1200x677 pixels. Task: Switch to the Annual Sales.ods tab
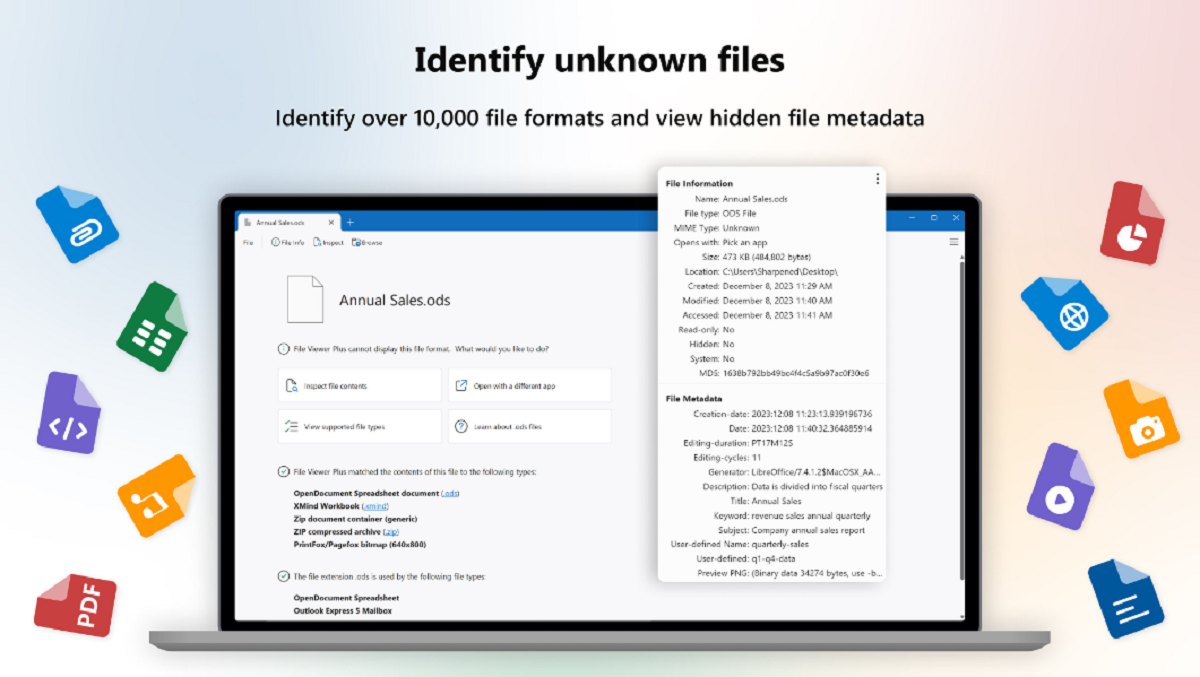[277, 223]
